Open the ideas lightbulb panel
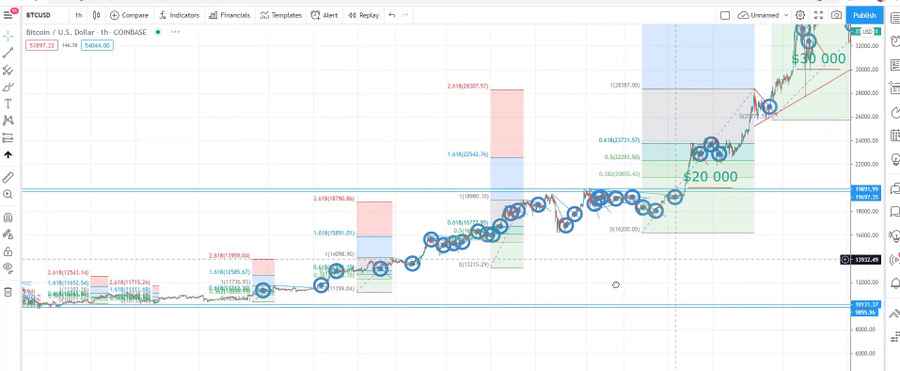Image resolution: width=900 pixels, height=371 pixels. point(894,159)
